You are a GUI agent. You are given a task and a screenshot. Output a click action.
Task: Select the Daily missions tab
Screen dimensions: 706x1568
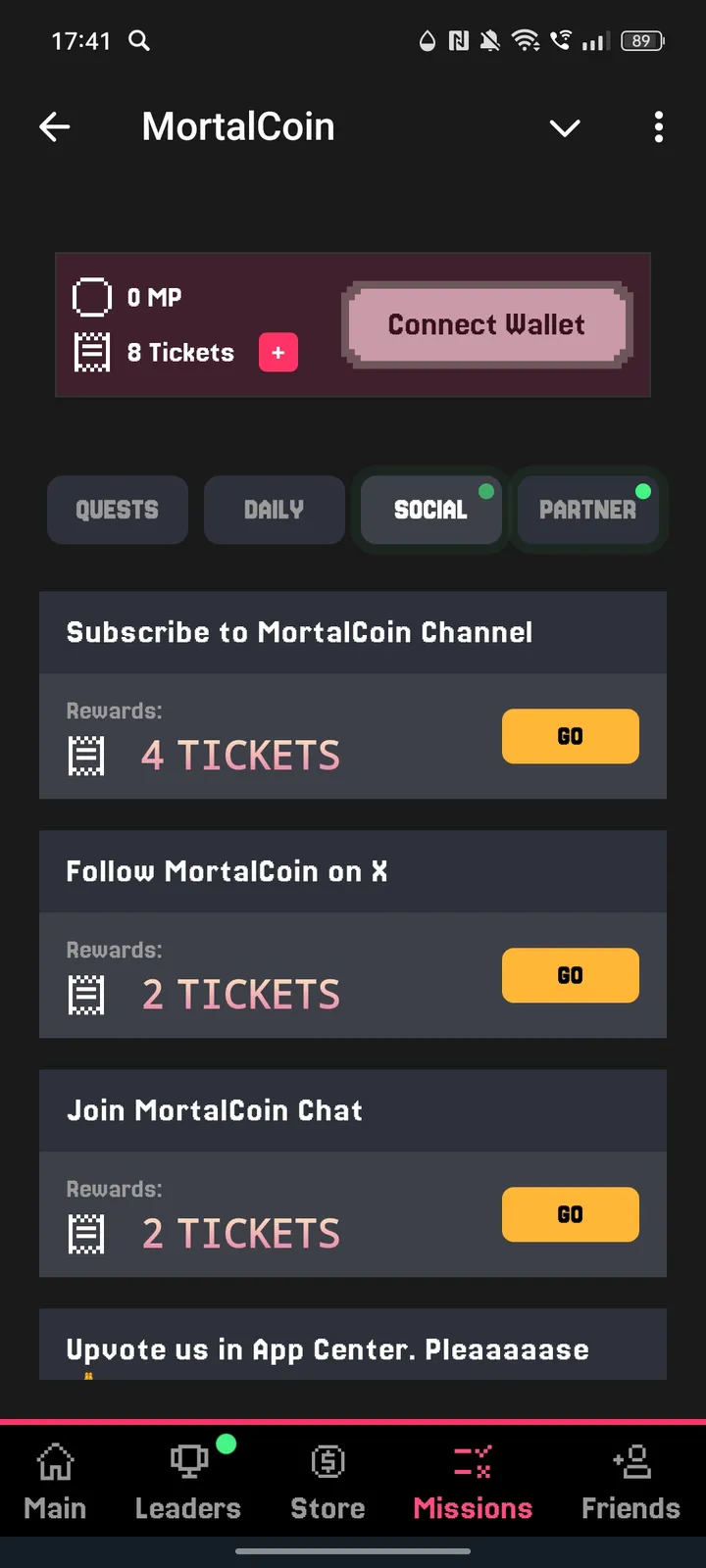274,510
